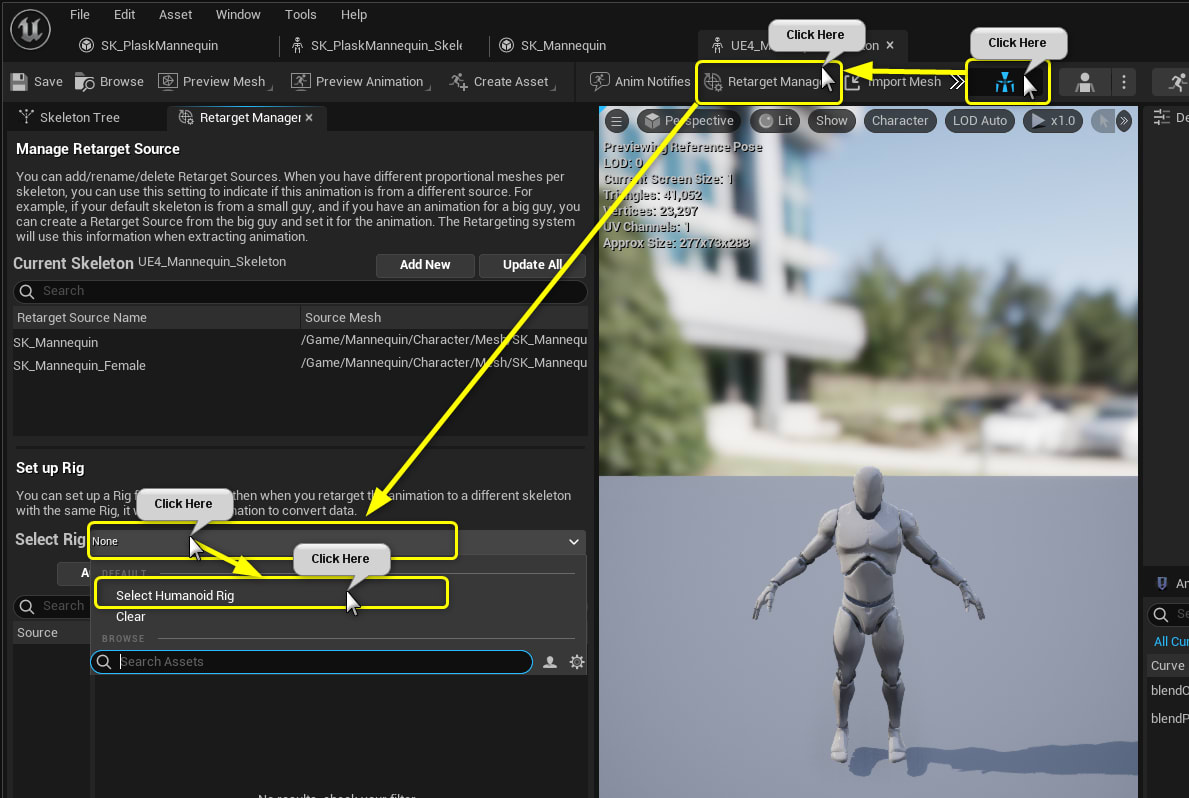Click the Anim Curves search box
Image resolution: width=1189 pixels, height=798 pixels.
tap(1169, 614)
